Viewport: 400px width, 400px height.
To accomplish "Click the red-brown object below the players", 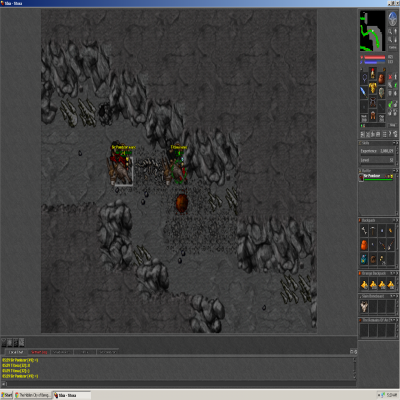I will coord(182,203).
